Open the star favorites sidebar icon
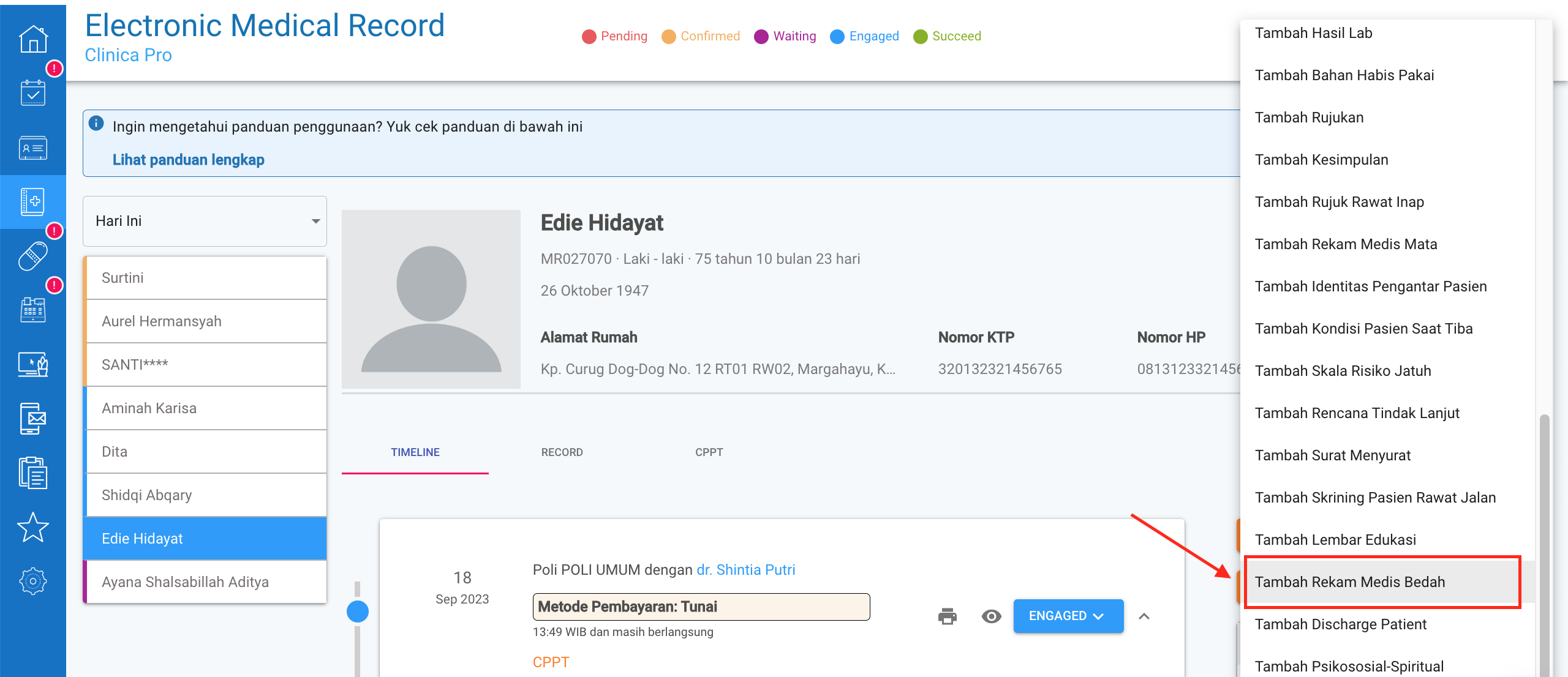1568x677 pixels. coord(33,527)
